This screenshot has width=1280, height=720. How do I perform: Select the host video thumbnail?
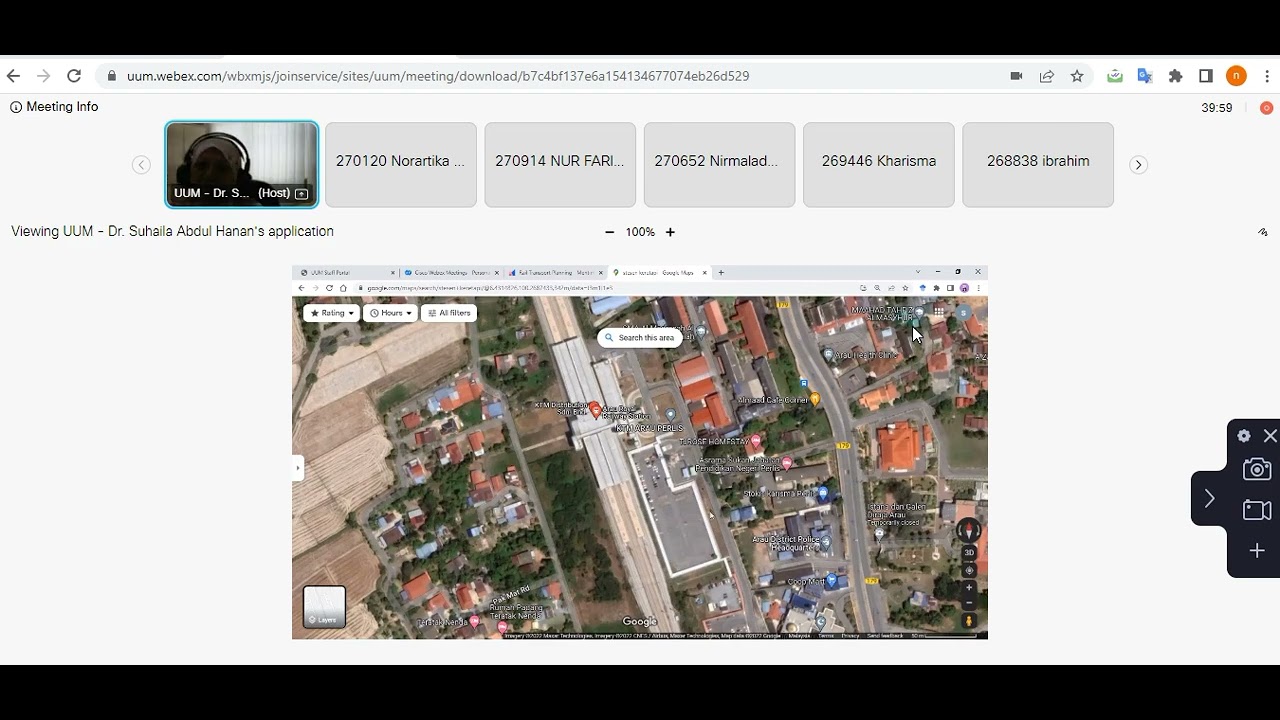coord(242,165)
